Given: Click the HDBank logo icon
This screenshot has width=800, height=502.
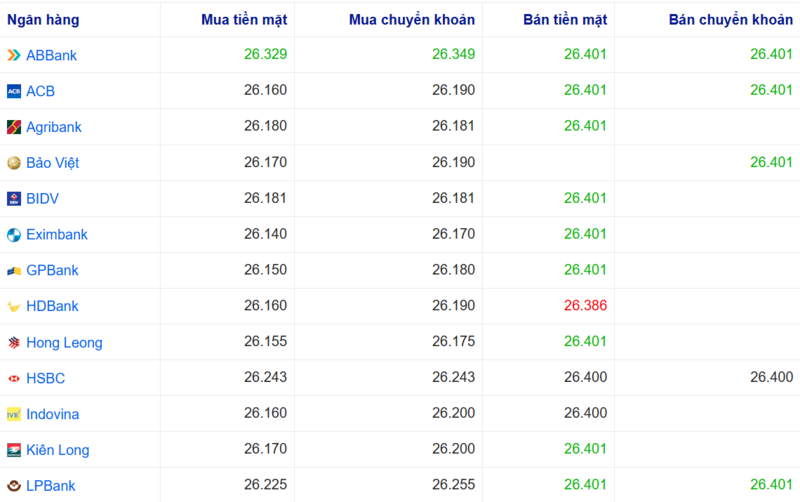Looking at the screenshot, I should click(x=14, y=307).
